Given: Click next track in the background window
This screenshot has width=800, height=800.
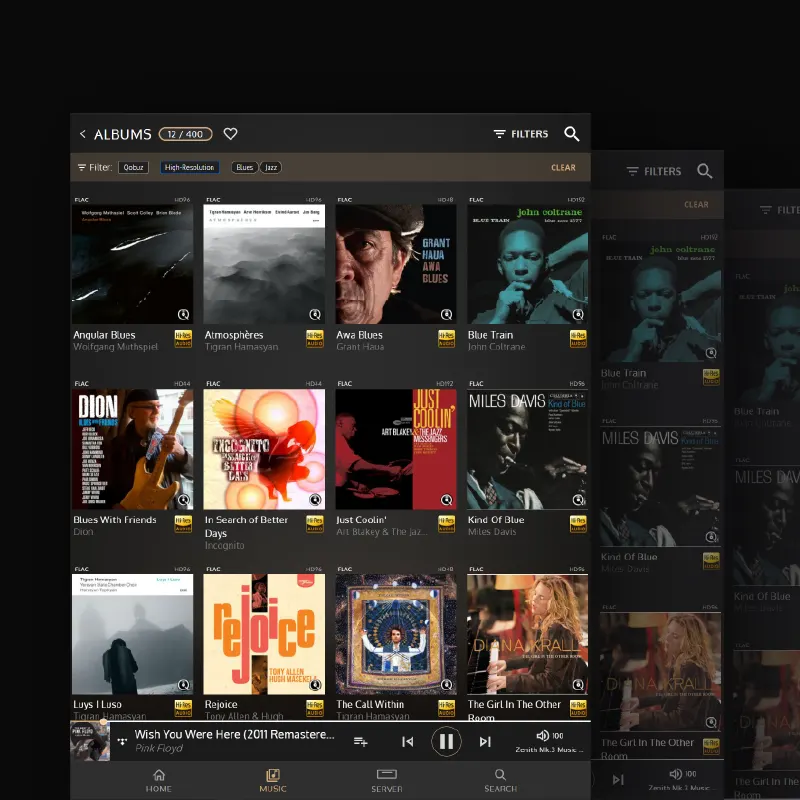Looking at the screenshot, I should 618,779.
